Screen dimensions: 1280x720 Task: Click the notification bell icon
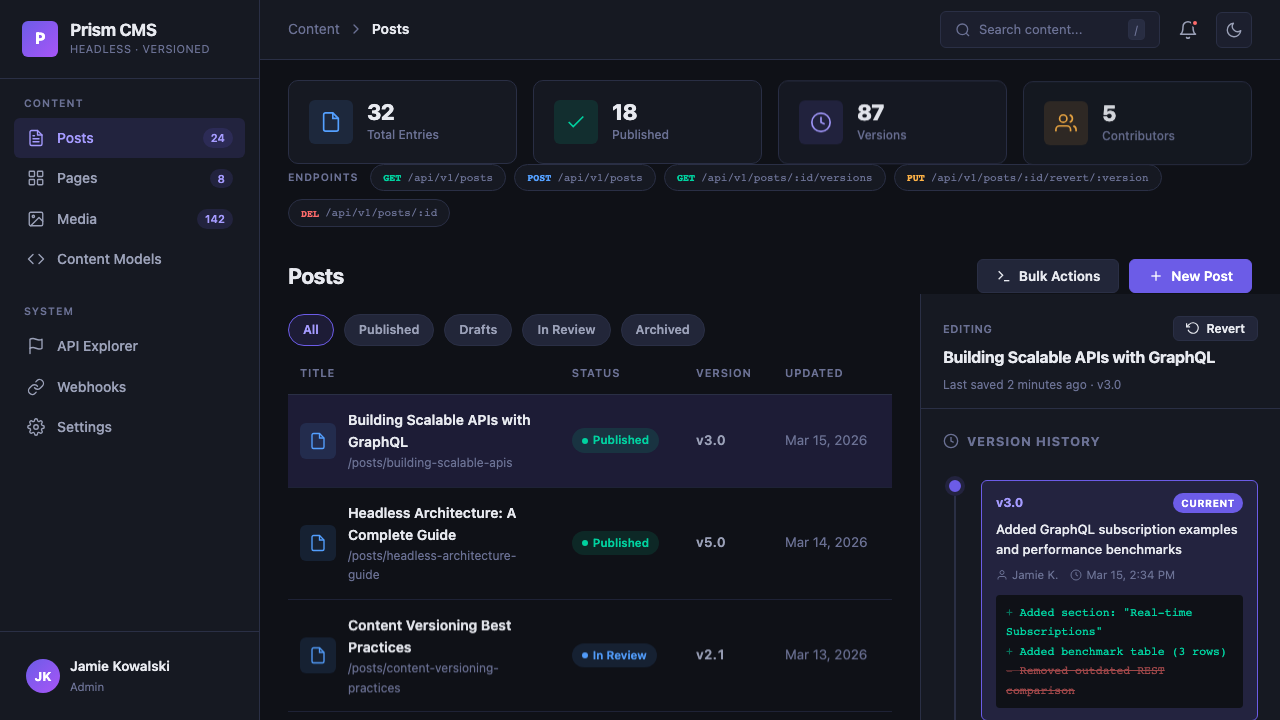point(1188,30)
